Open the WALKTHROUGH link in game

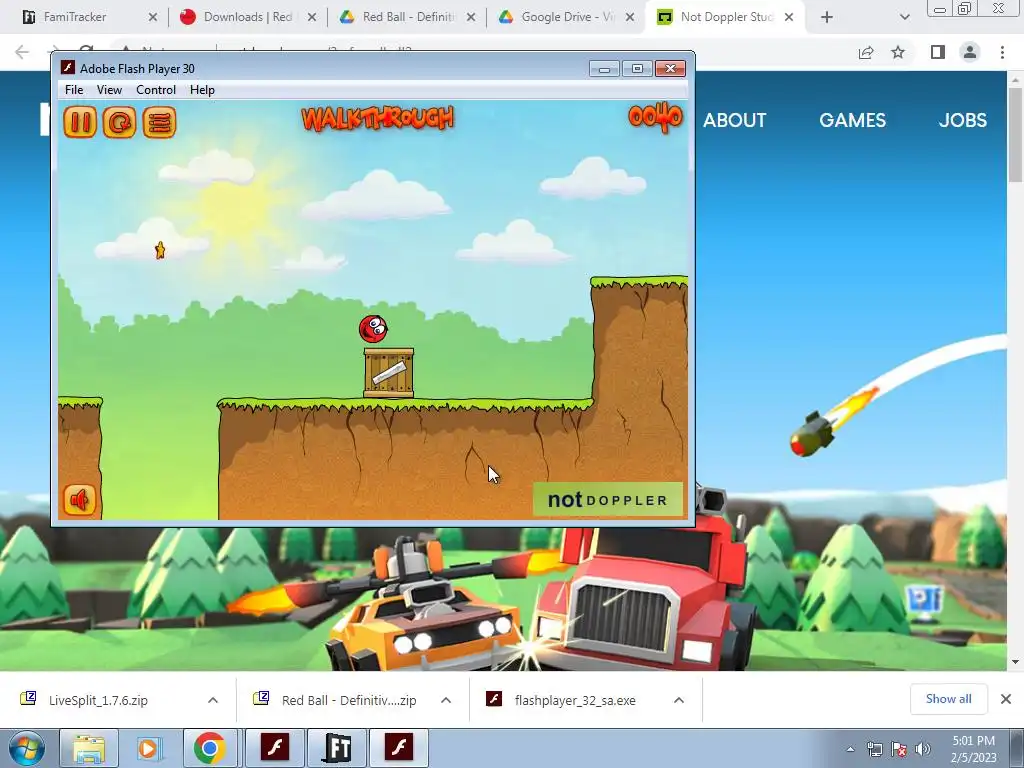point(377,118)
